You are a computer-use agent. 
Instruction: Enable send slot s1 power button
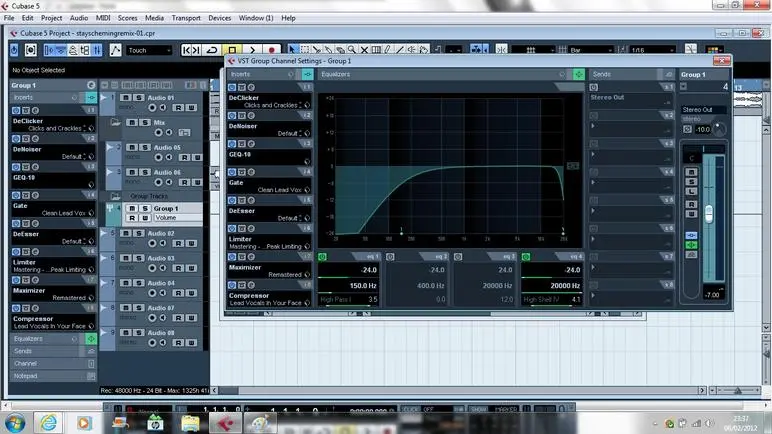[594, 87]
